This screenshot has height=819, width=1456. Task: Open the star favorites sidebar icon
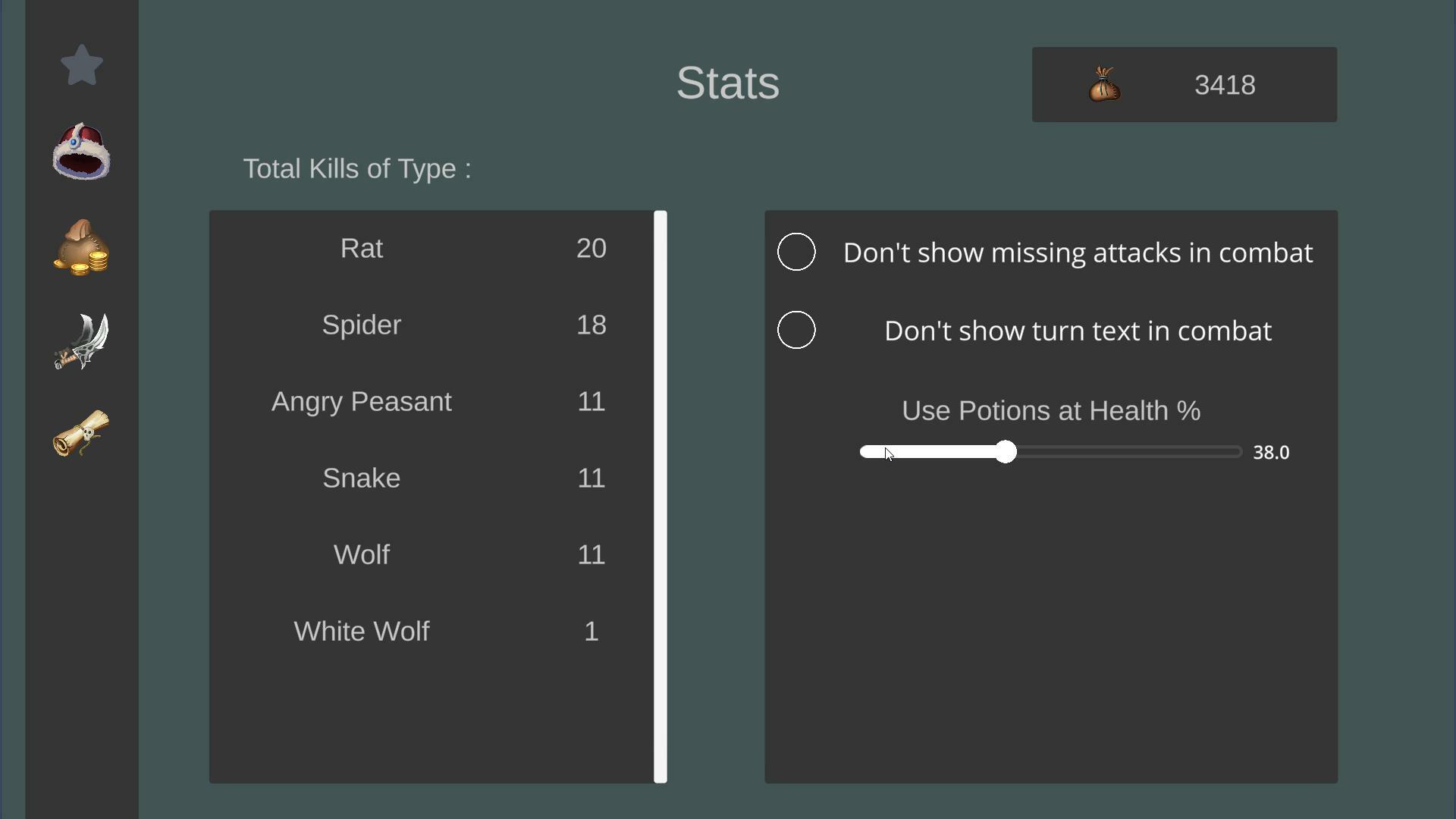[81, 65]
